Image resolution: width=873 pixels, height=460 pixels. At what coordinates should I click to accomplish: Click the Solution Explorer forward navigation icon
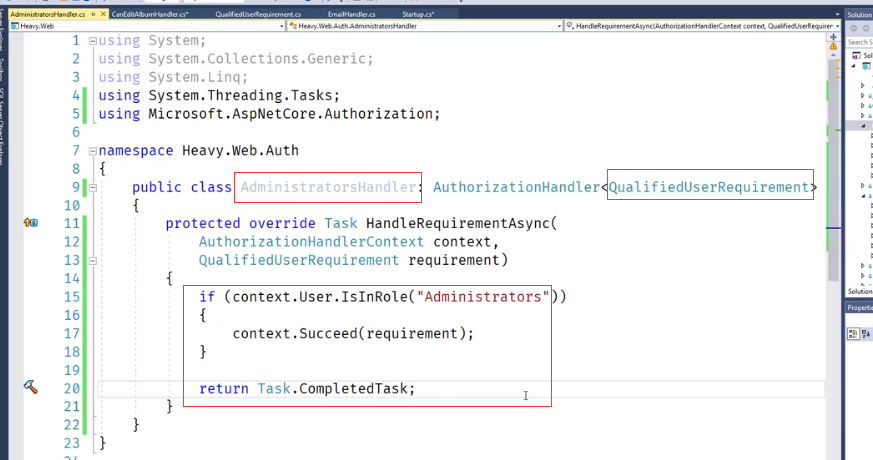click(x=866, y=28)
